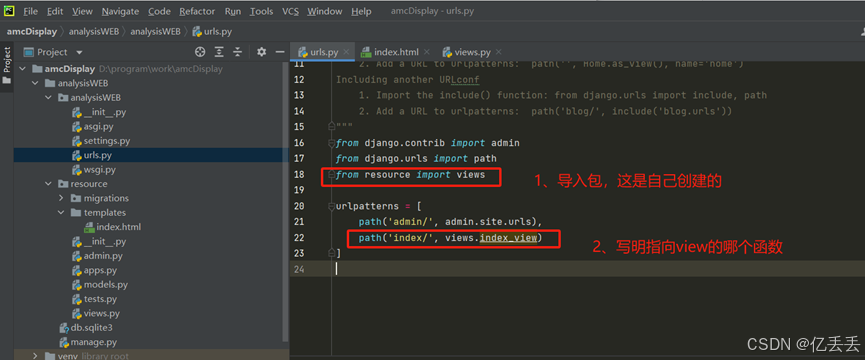Image resolution: width=865 pixels, height=360 pixels.
Task: Click second analysisWEB breadcrumb
Action: [155, 31]
